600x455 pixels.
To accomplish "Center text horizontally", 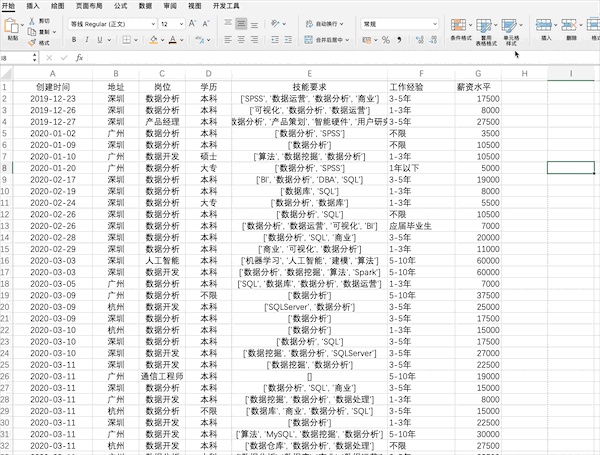I will point(241,39).
